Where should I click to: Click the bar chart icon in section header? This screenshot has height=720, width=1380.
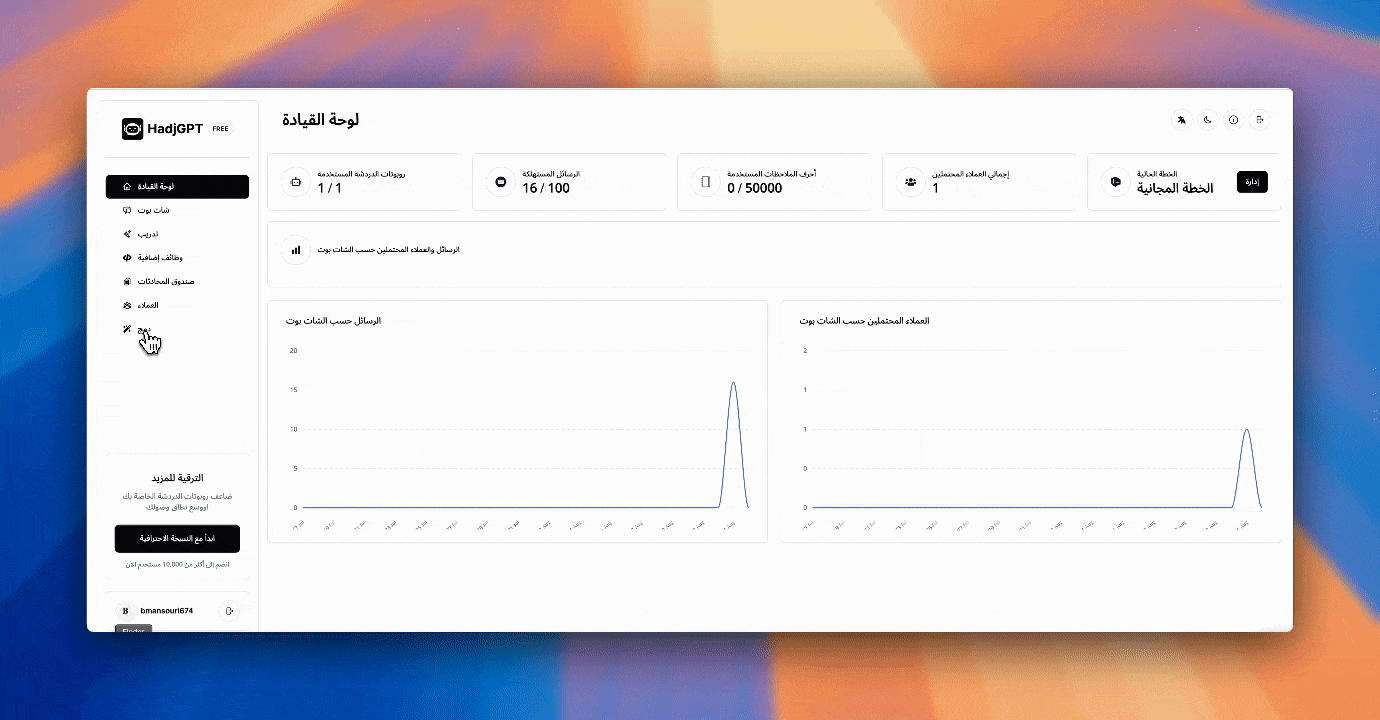click(x=295, y=250)
